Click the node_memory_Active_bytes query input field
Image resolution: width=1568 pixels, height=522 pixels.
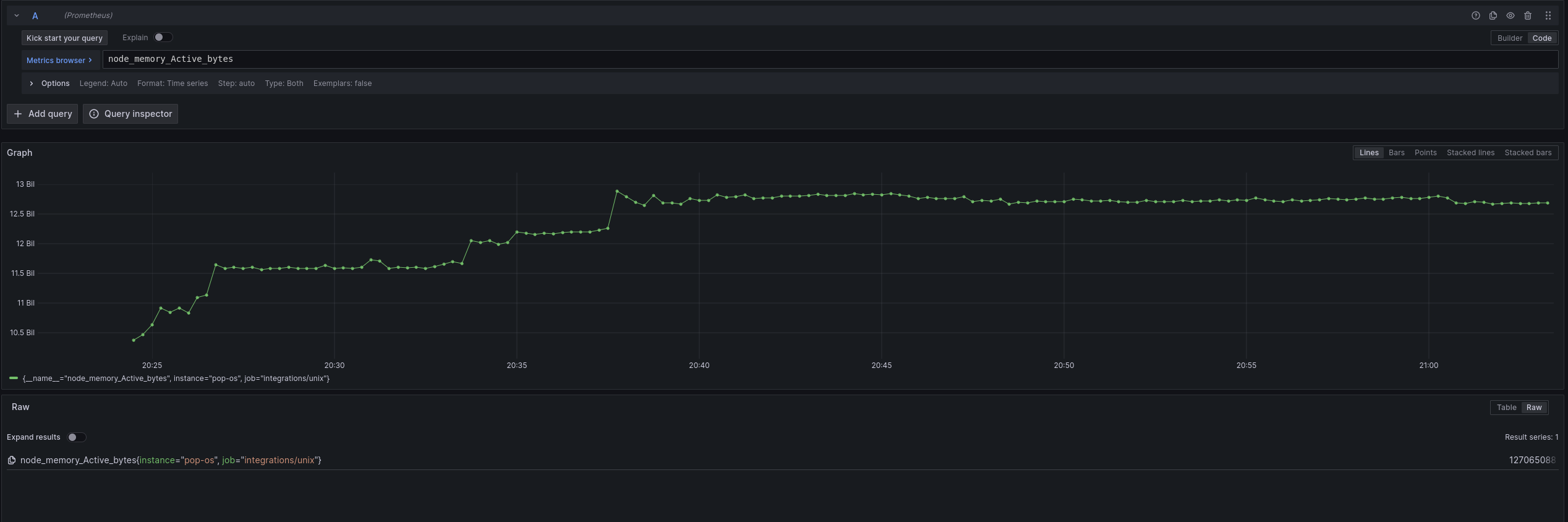tap(829, 59)
